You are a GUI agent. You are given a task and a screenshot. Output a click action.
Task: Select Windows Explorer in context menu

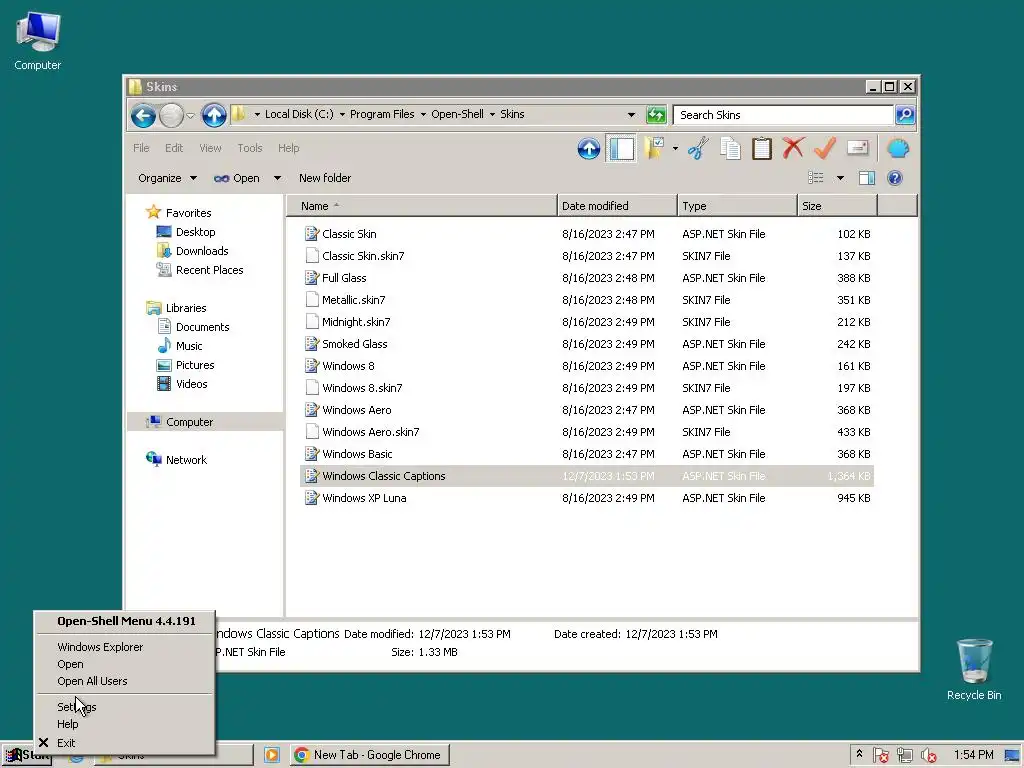[x=124, y=647]
